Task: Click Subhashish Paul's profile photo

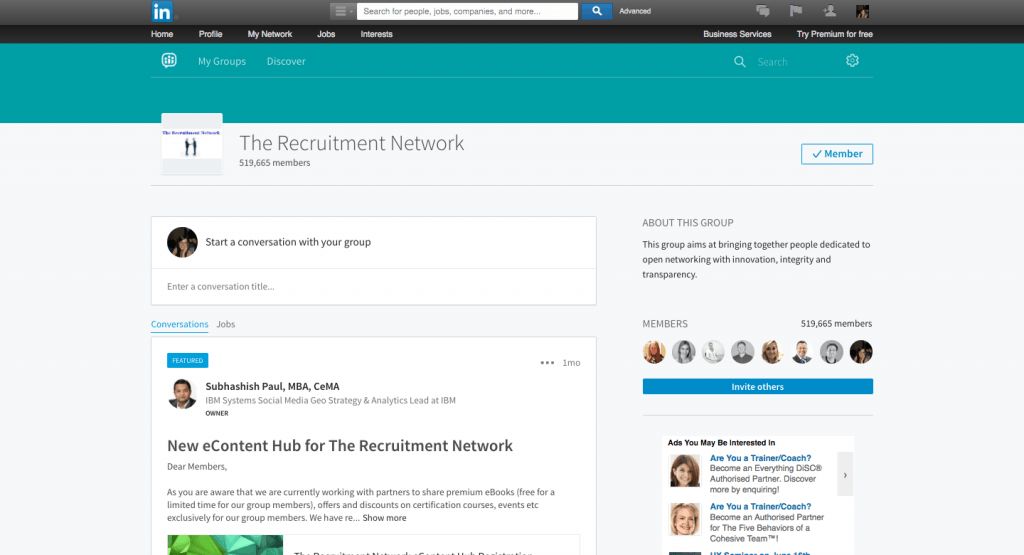Action: click(182, 394)
